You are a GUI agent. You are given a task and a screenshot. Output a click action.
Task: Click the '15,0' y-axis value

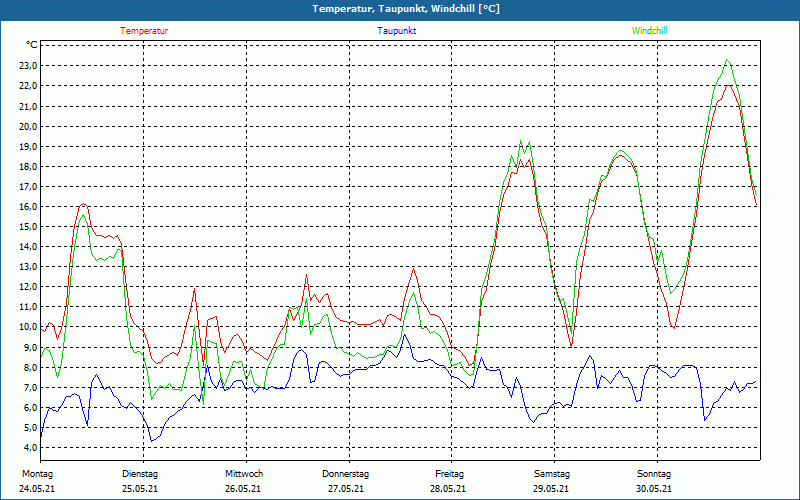pos(28,226)
